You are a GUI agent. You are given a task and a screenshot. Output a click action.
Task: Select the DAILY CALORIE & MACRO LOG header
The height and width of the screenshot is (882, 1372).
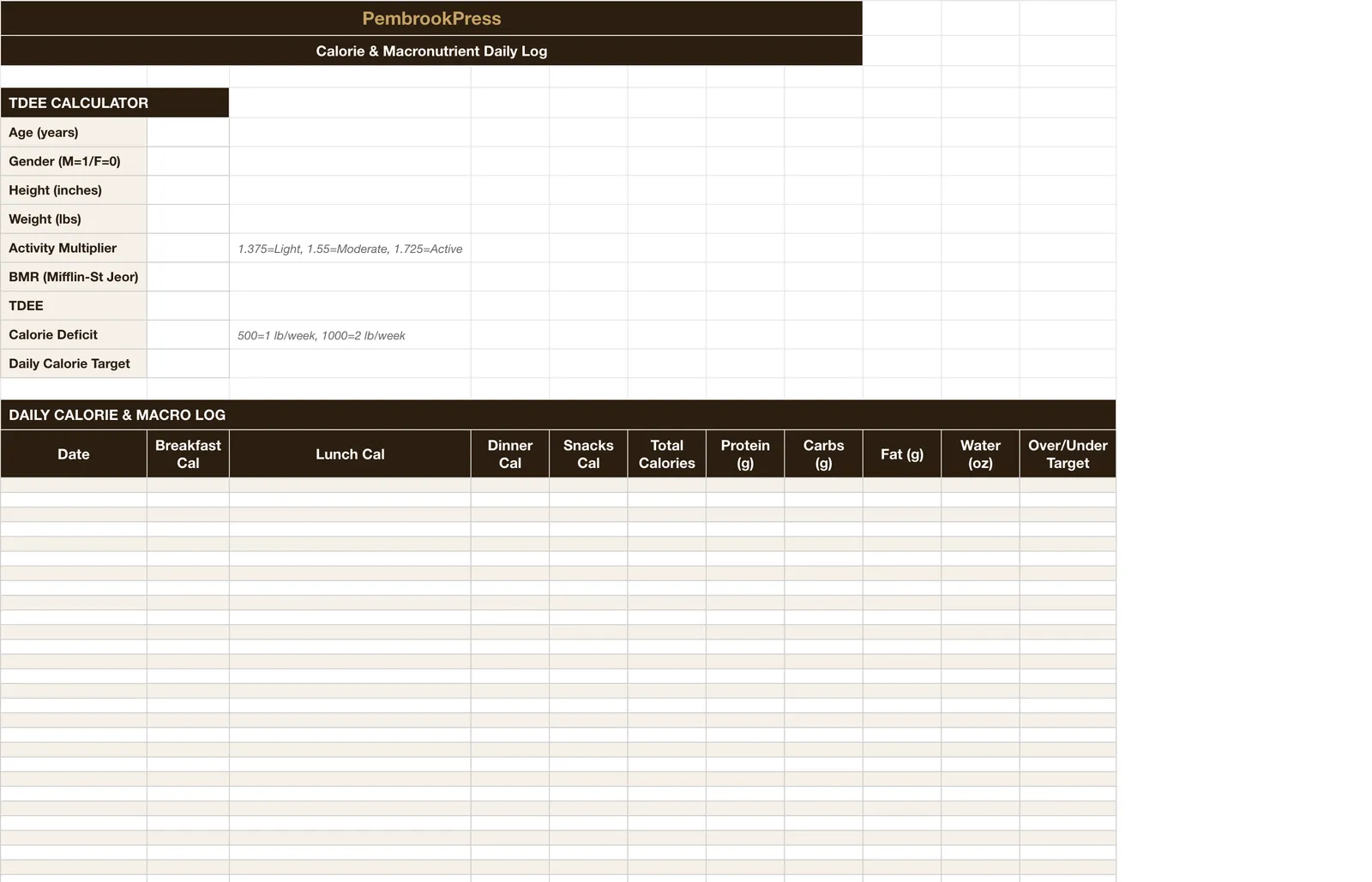(558, 415)
